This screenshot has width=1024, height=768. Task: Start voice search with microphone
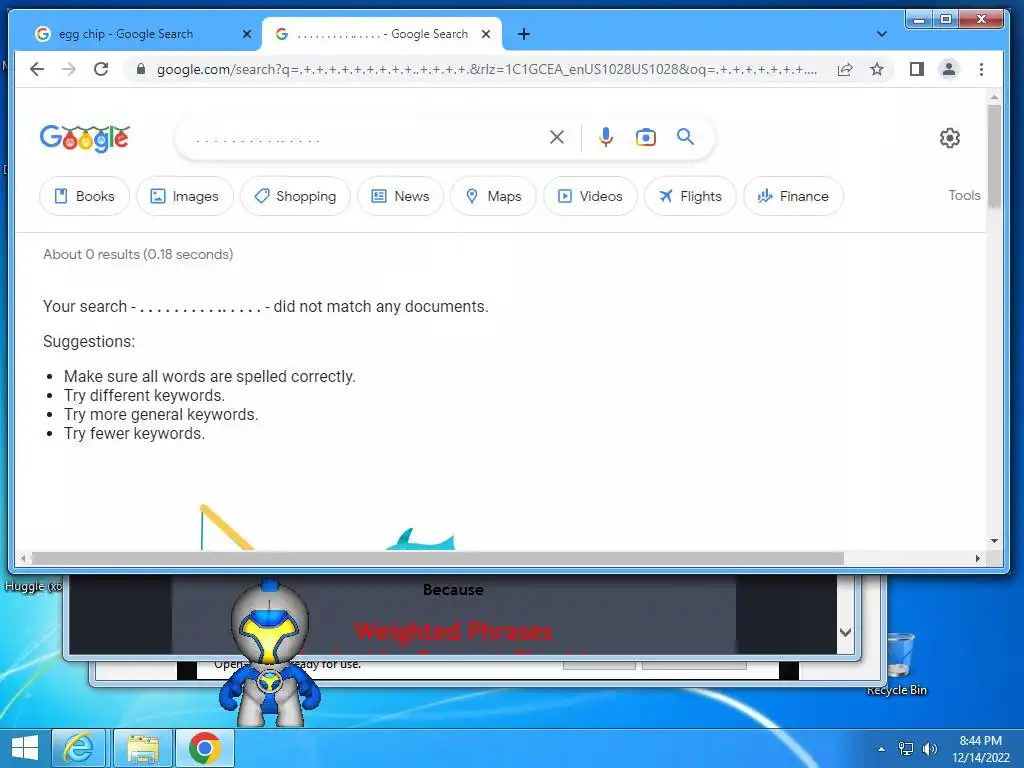pos(605,137)
